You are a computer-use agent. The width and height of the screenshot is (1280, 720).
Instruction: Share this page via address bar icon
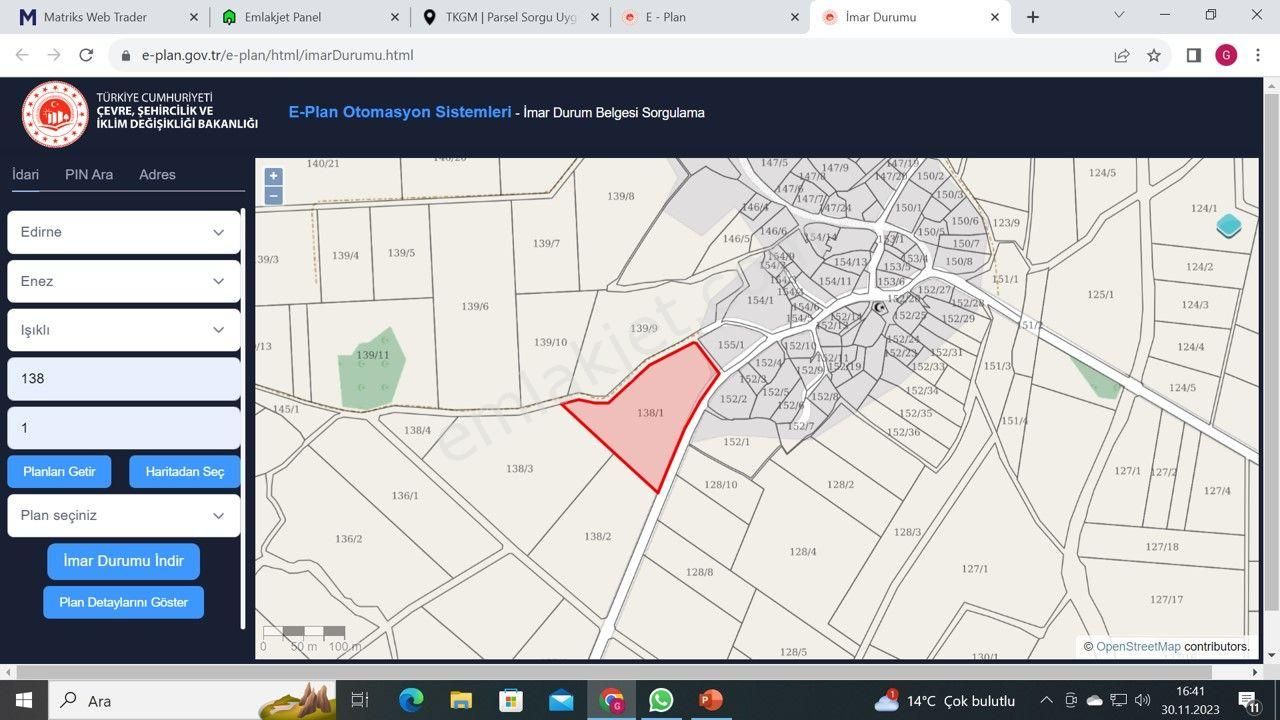click(x=1122, y=55)
